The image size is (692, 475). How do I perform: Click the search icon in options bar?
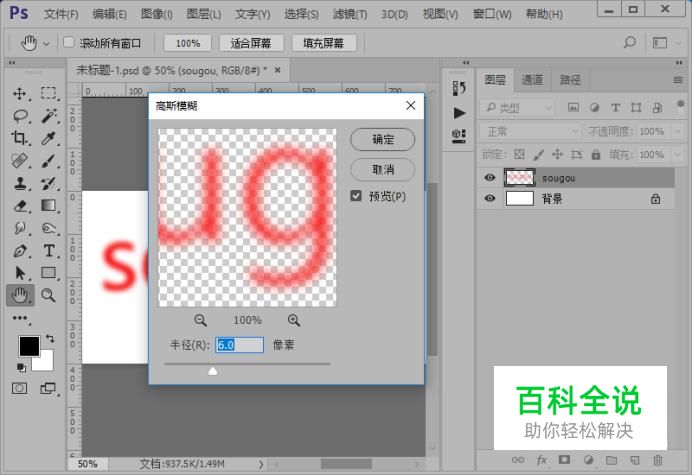tap(630, 42)
